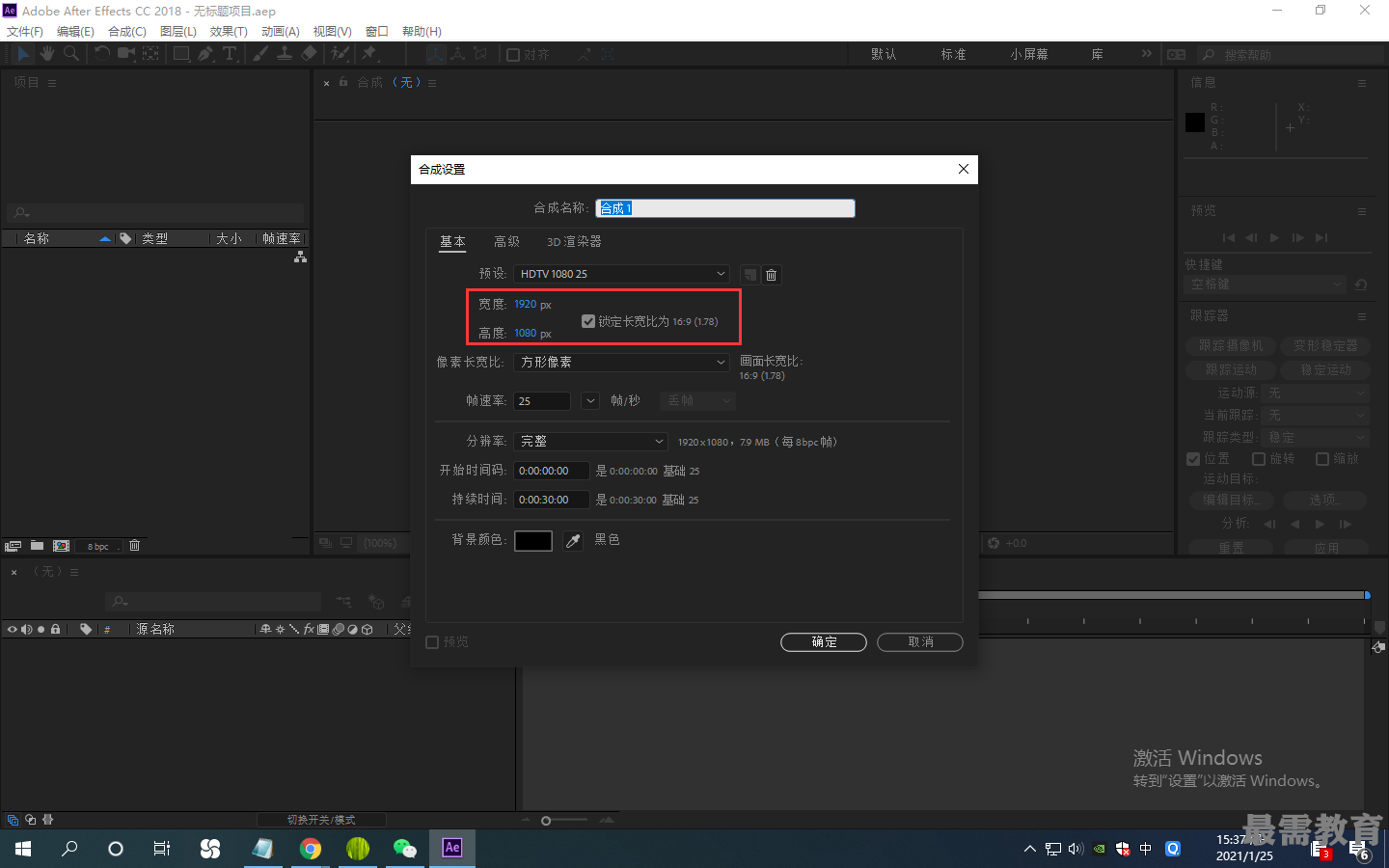Open the 效果(T) menu

click(229, 32)
